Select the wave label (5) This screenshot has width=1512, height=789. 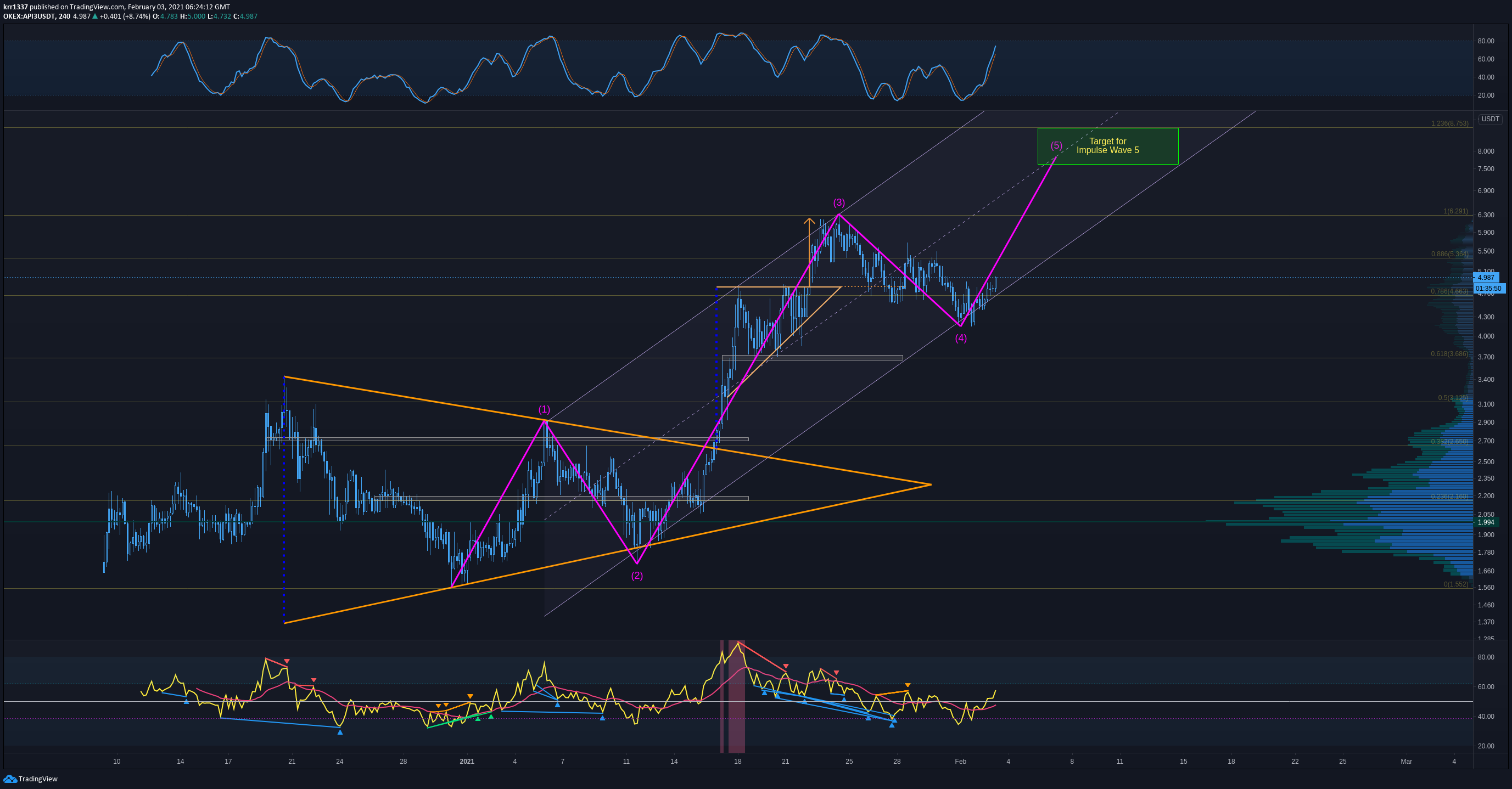[x=1056, y=145]
